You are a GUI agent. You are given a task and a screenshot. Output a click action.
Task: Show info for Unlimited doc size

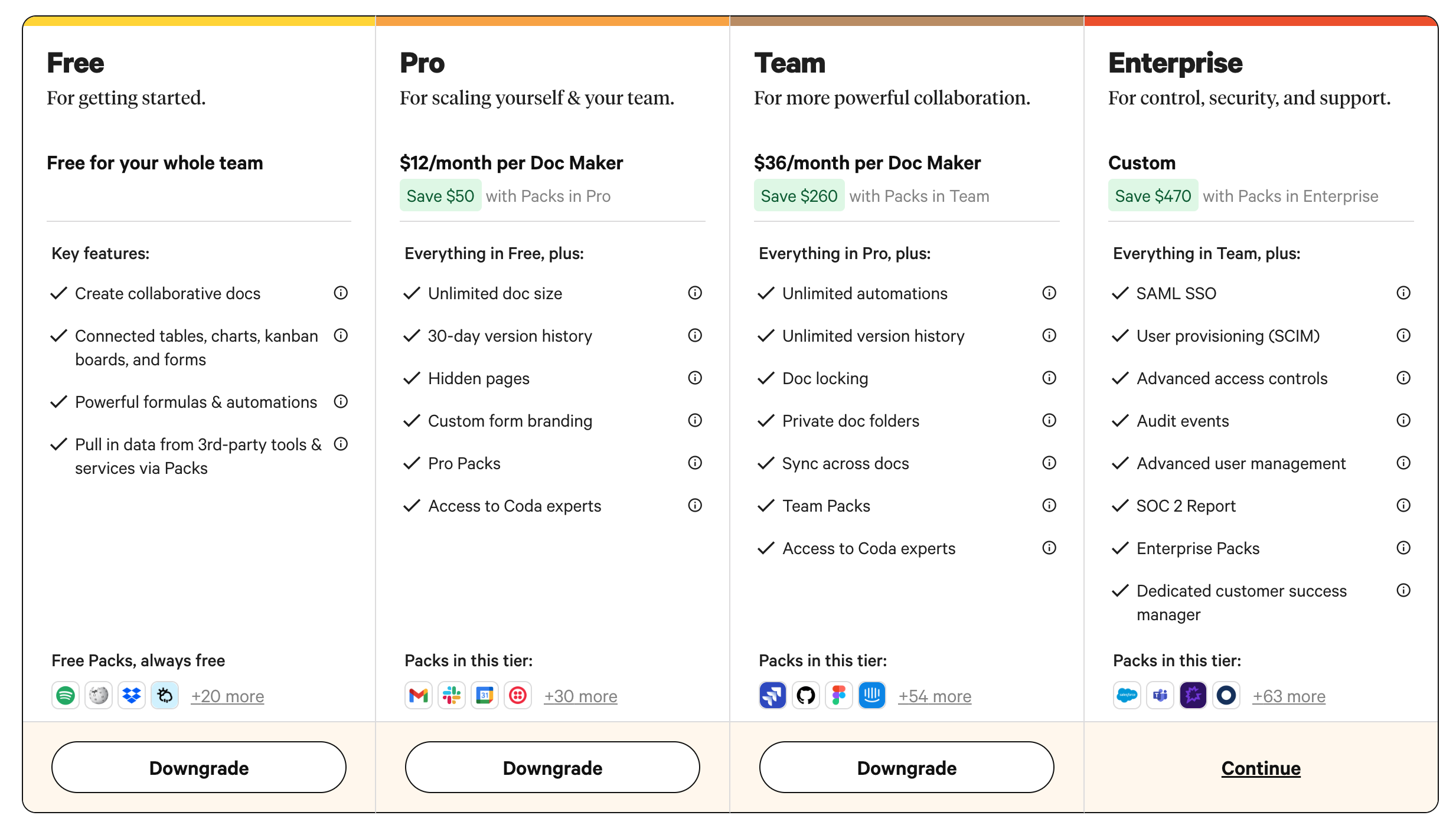click(x=695, y=293)
